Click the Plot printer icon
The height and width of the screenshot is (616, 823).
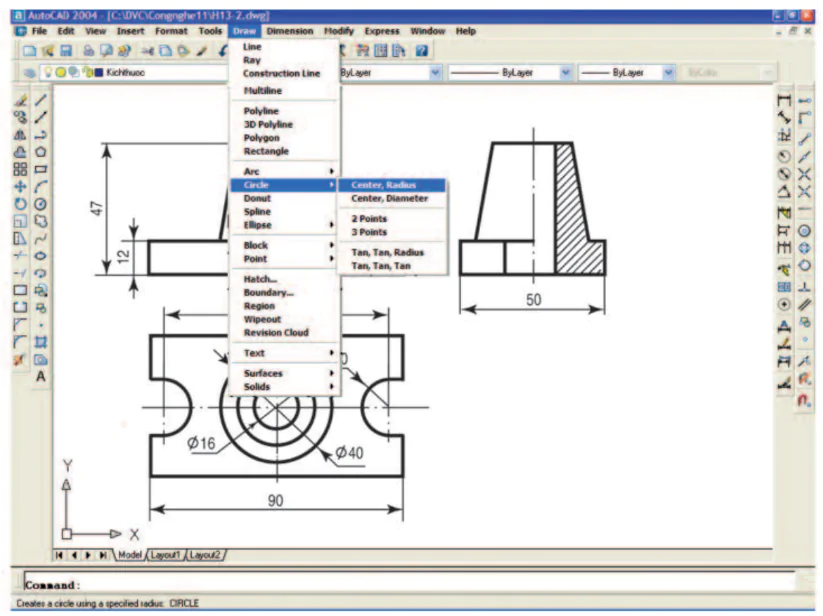click(88, 51)
